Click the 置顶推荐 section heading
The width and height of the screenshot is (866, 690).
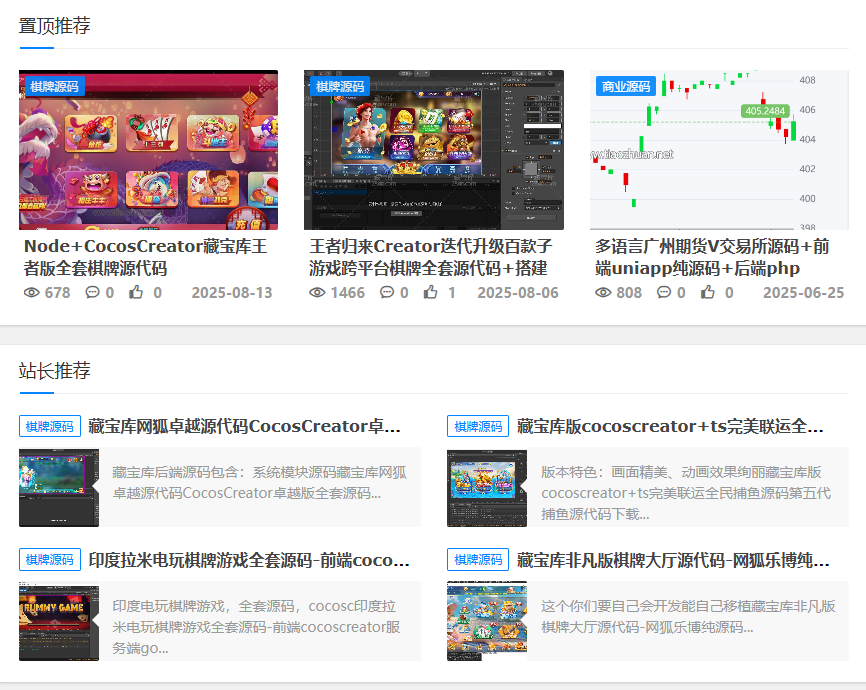54,26
